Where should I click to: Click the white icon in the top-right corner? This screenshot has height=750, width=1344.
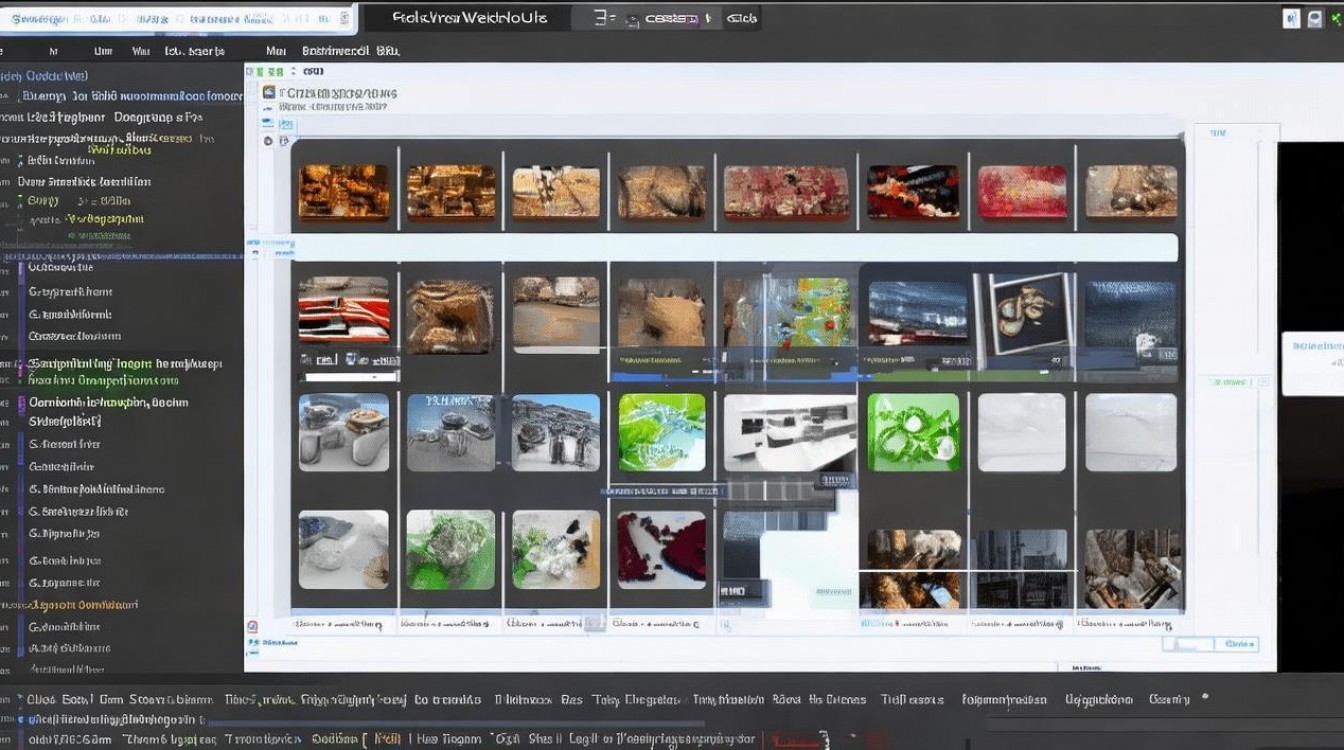point(1291,18)
